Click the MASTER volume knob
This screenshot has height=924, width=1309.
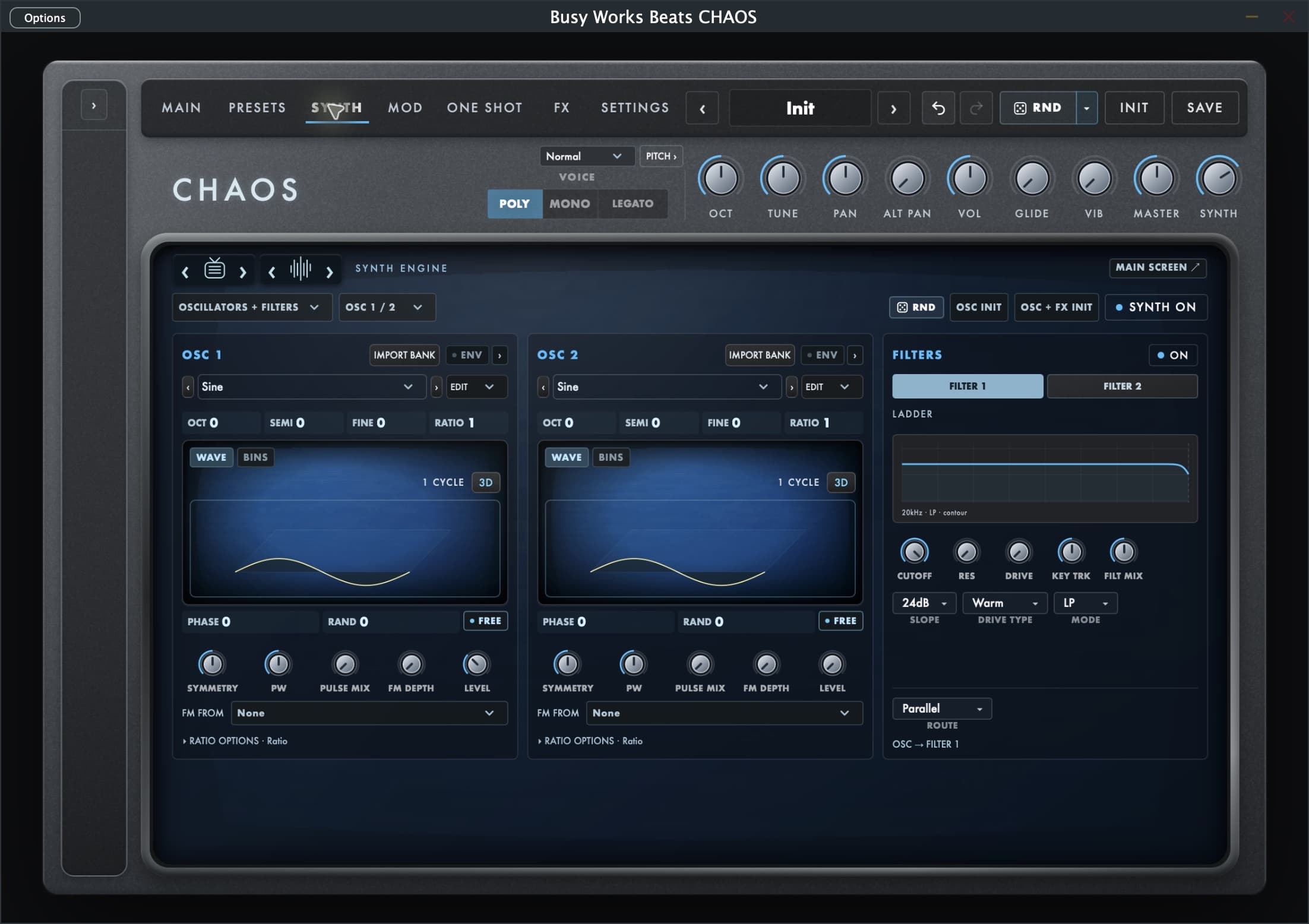click(x=1156, y=178)
